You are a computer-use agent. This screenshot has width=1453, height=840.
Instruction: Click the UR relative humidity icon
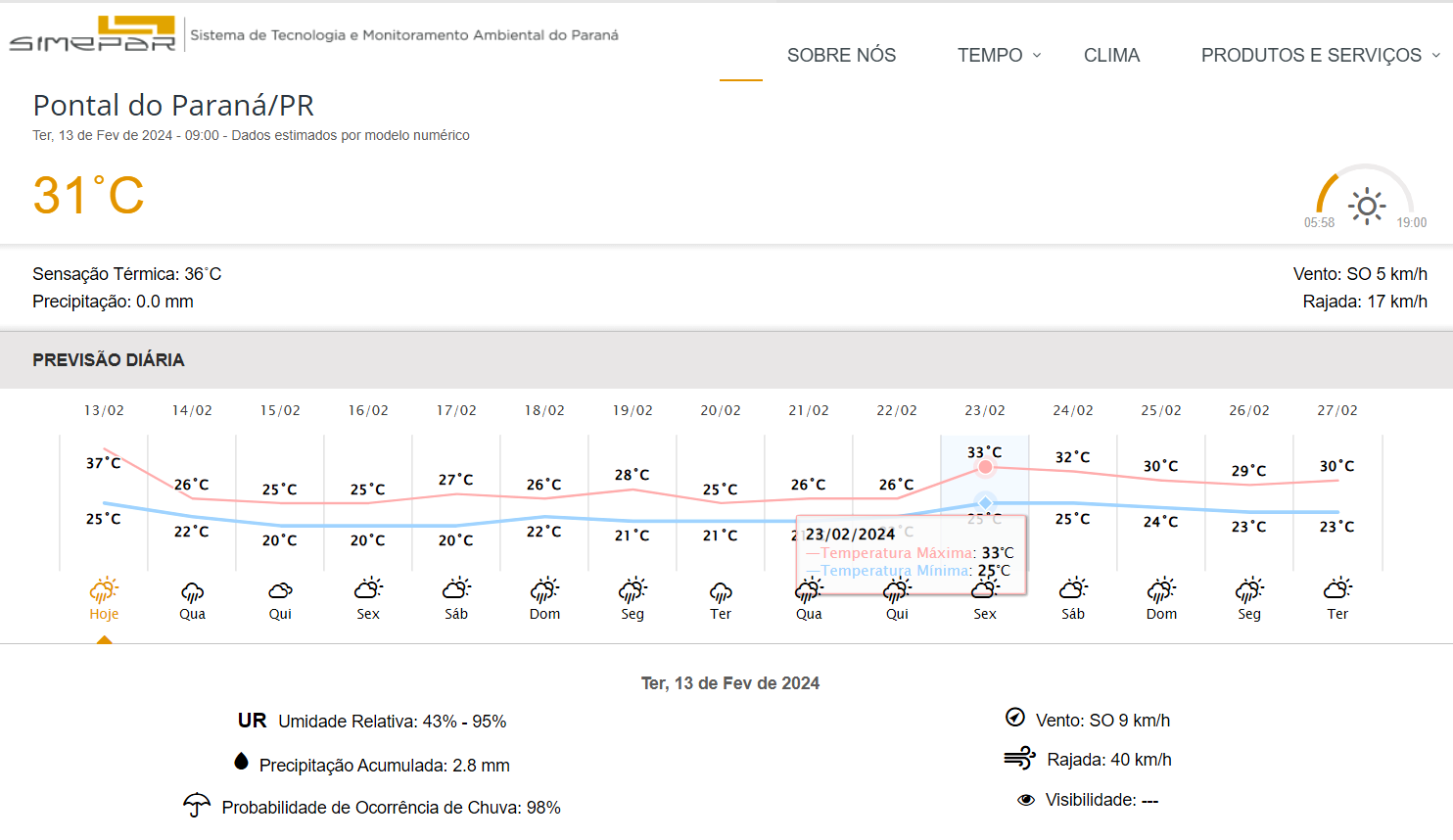pos(252,721)
